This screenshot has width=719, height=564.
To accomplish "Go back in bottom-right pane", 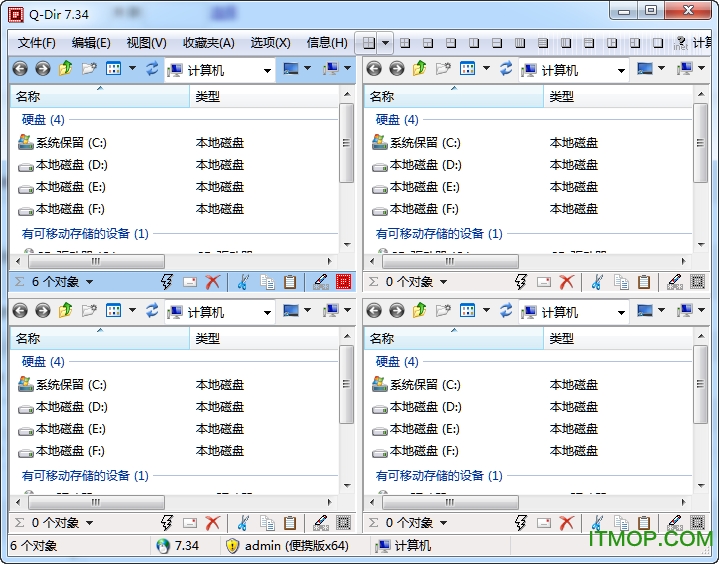I will click(x=374, y=311).
